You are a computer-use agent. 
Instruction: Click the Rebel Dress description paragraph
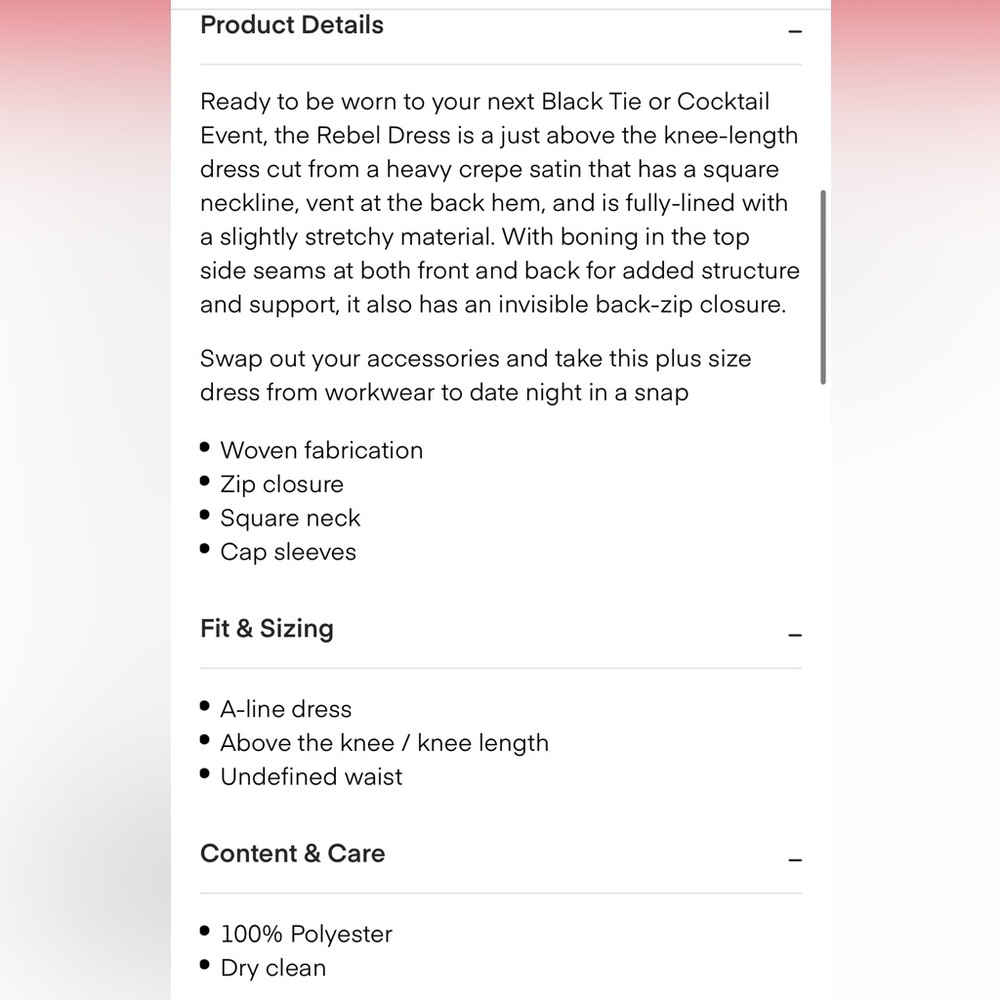tap(499, 203)
